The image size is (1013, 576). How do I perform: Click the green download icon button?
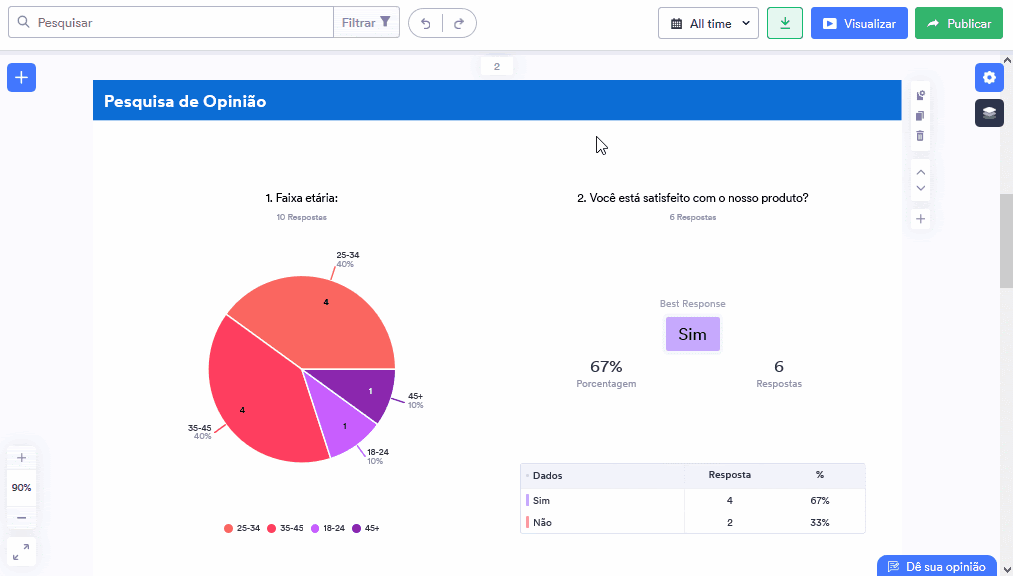click(785, 23)
